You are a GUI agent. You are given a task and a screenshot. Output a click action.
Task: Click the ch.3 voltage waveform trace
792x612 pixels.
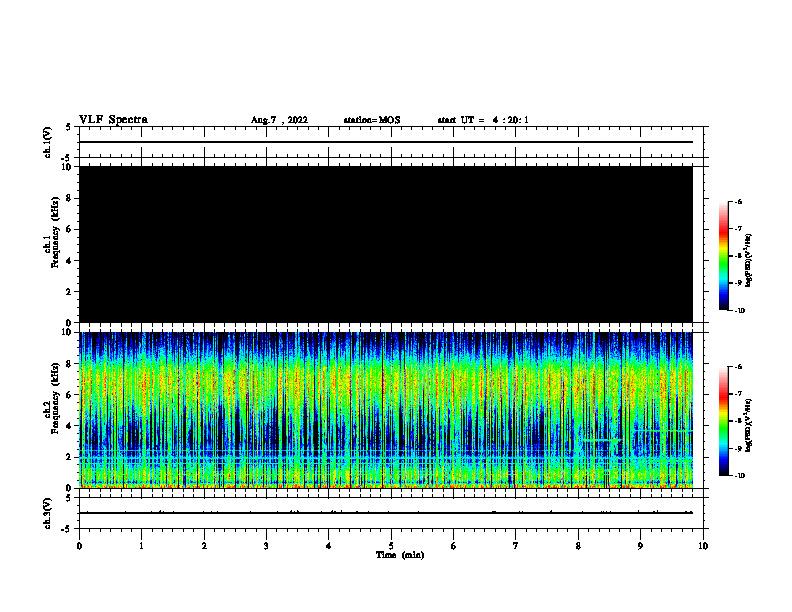click(386, 513)
